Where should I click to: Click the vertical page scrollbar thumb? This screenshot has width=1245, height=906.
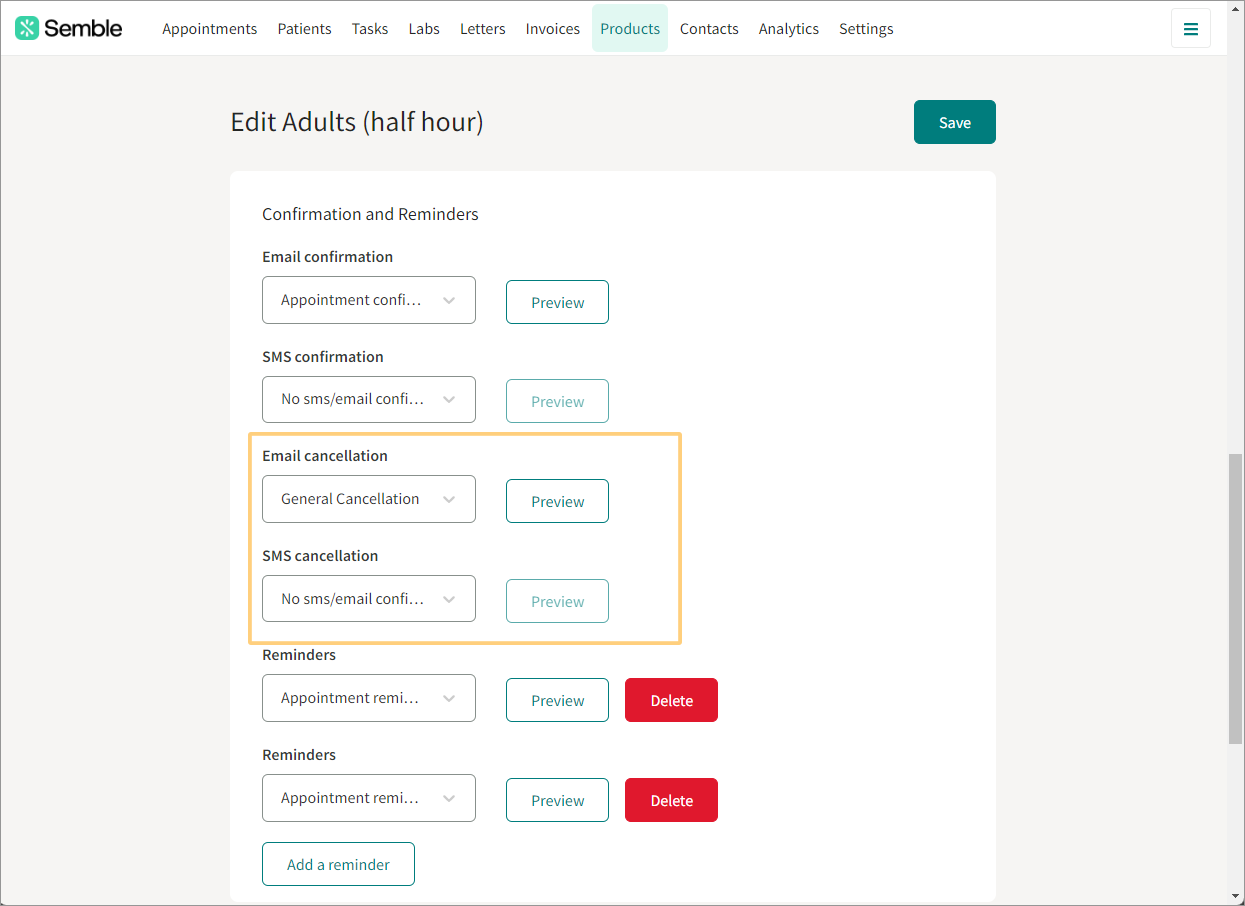[1235, 598]
